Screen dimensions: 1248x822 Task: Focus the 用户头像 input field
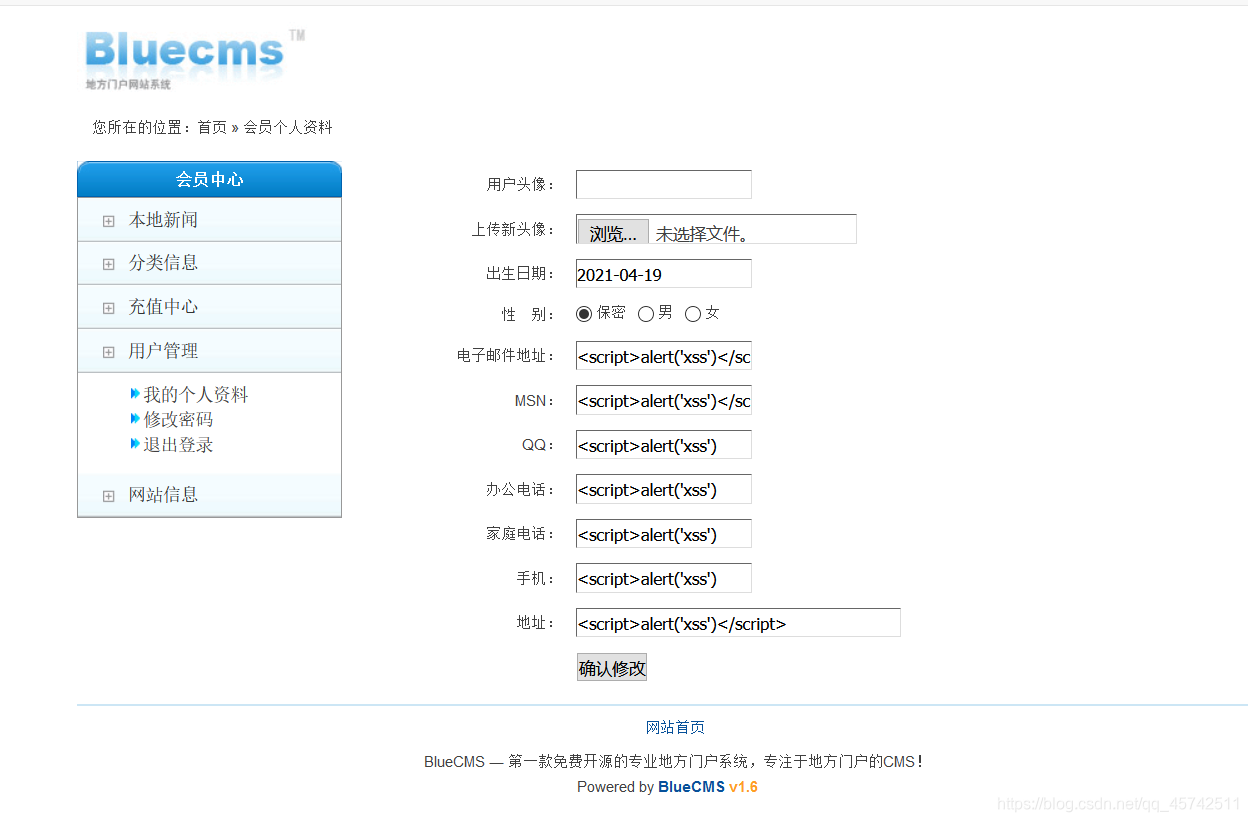tap(664, 185)
